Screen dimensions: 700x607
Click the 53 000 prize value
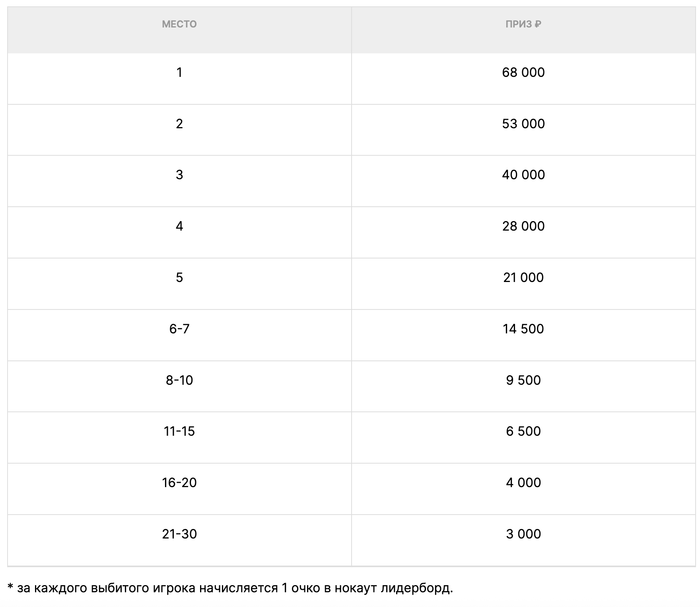(523, 124)
